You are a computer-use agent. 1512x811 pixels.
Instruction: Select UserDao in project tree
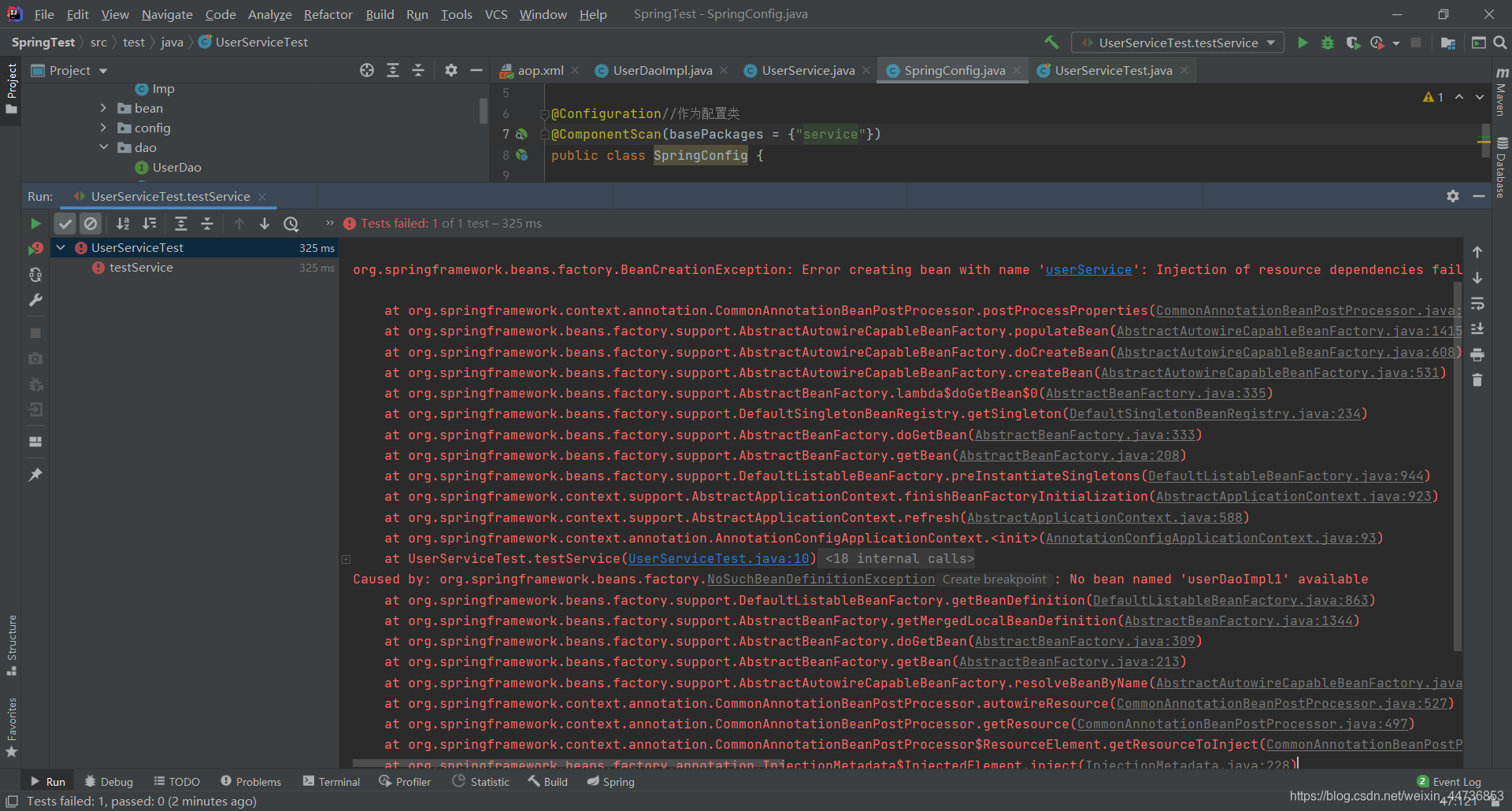pos(176,167)
